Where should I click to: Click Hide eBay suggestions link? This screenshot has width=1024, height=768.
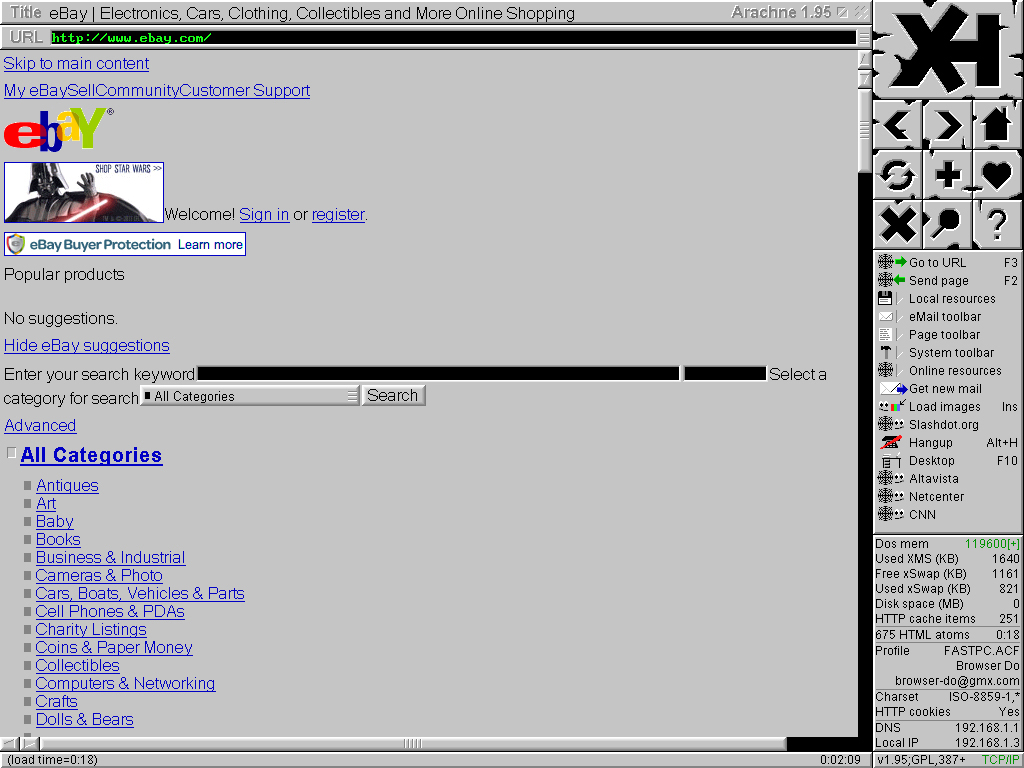tap(87, 346)
